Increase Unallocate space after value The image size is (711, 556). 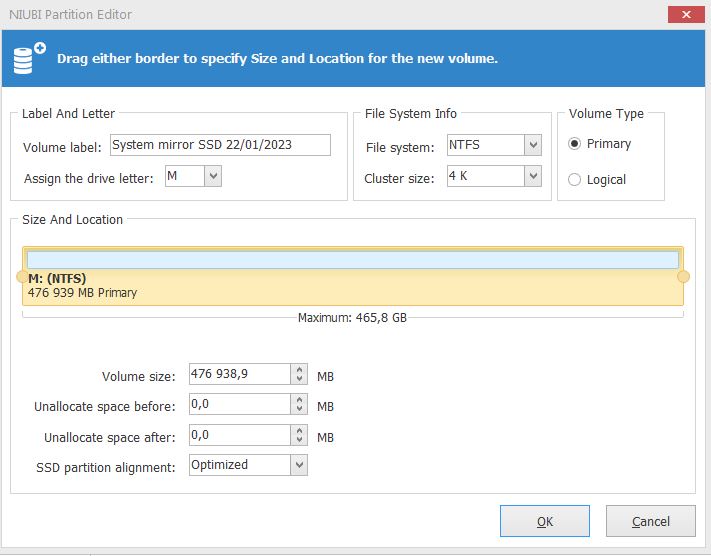(299, 431)
